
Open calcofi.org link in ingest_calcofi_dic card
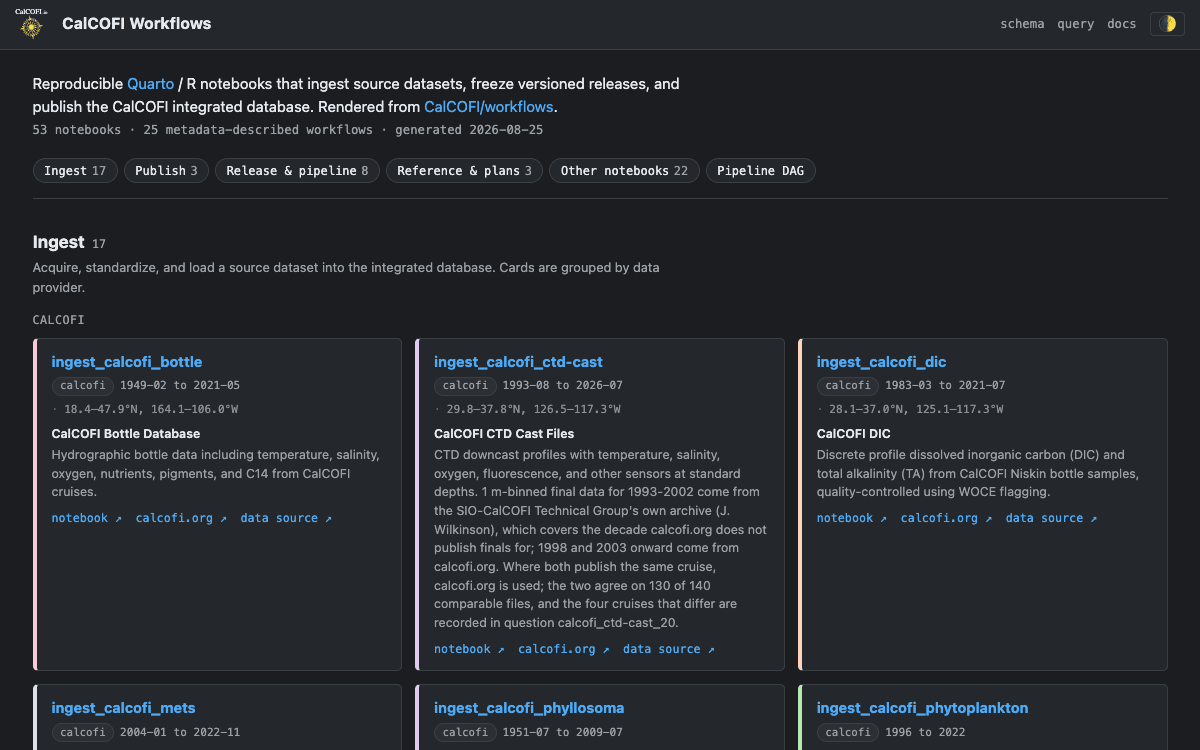[946, 518]
